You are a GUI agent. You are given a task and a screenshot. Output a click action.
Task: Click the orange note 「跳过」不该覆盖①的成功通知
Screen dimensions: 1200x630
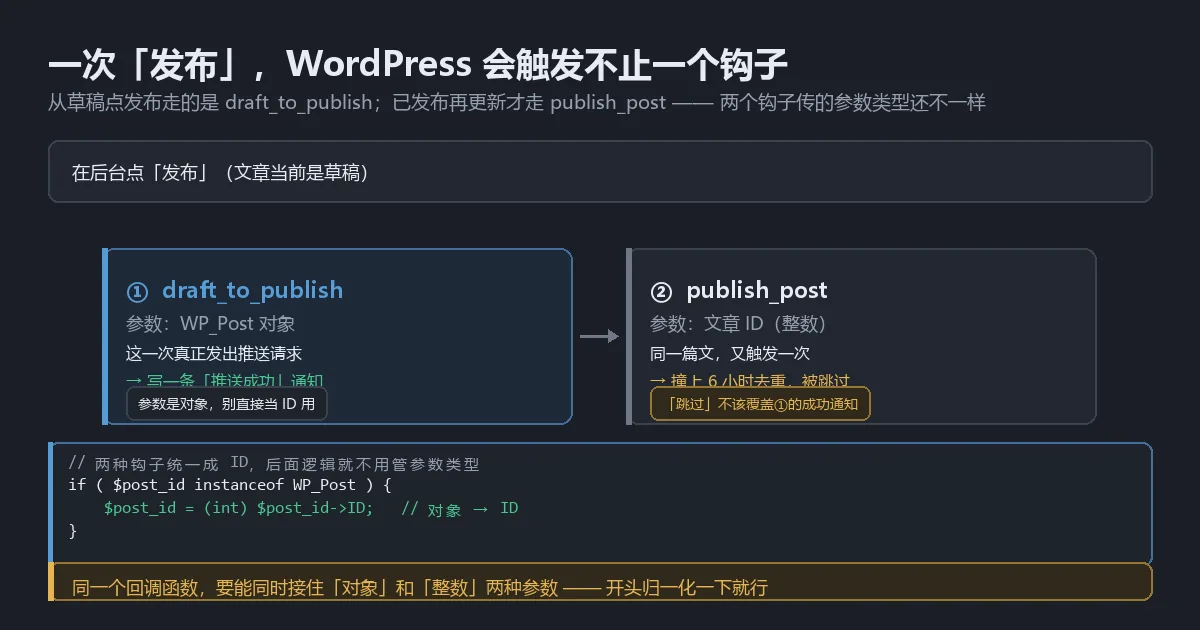click(x=760, y=404)
